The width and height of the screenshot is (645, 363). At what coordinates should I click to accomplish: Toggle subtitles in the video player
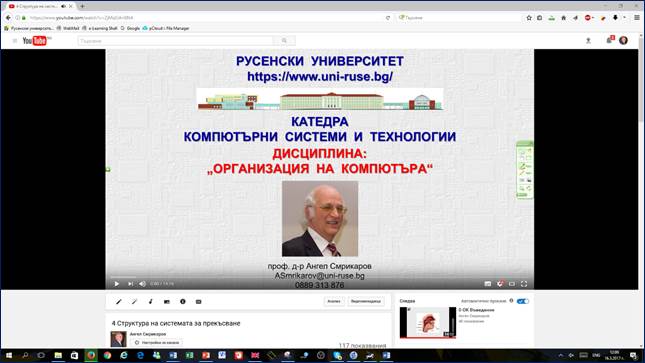[x=488, y=284]
